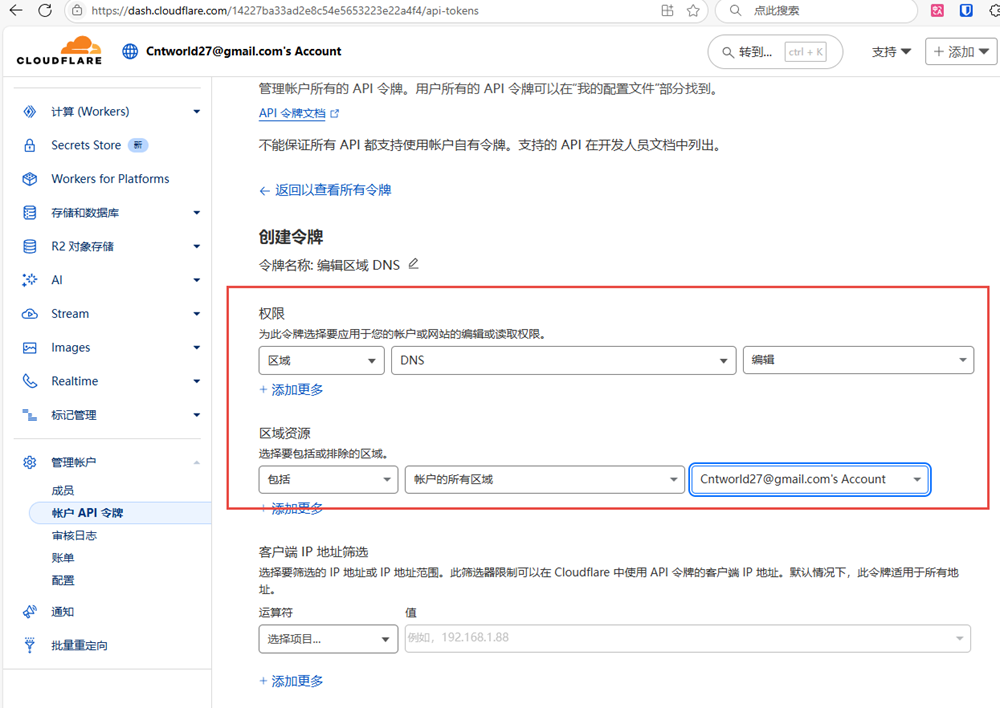Open the split-screen icon in address bar
This screenshot has width=1000, height=708.
[667, 10]
